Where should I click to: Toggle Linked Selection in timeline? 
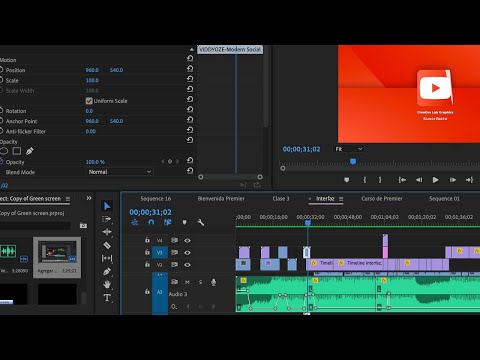[168, 222]
